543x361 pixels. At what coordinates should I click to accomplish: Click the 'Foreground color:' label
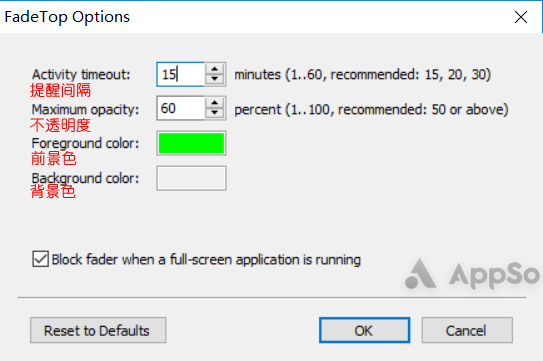click(85, 143)
